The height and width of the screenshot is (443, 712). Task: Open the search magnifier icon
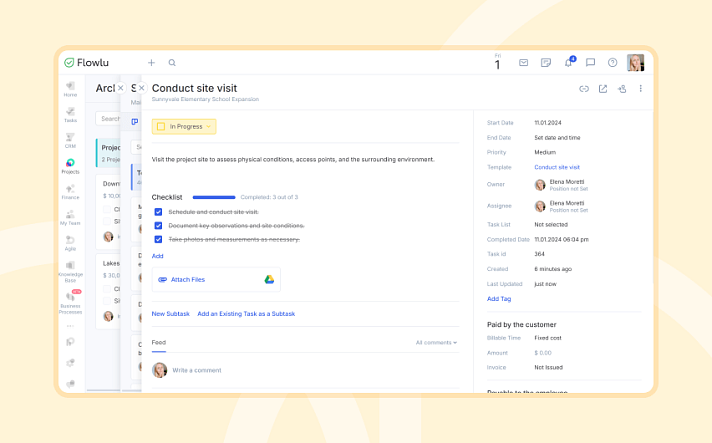[172, 63]
